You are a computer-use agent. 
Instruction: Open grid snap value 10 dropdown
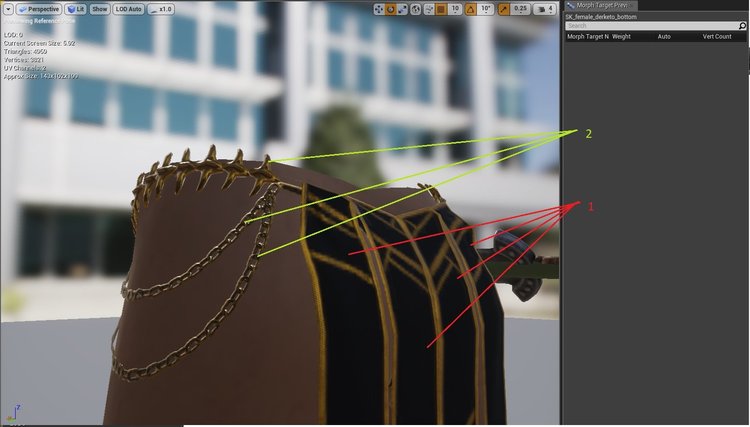(455, 9)
